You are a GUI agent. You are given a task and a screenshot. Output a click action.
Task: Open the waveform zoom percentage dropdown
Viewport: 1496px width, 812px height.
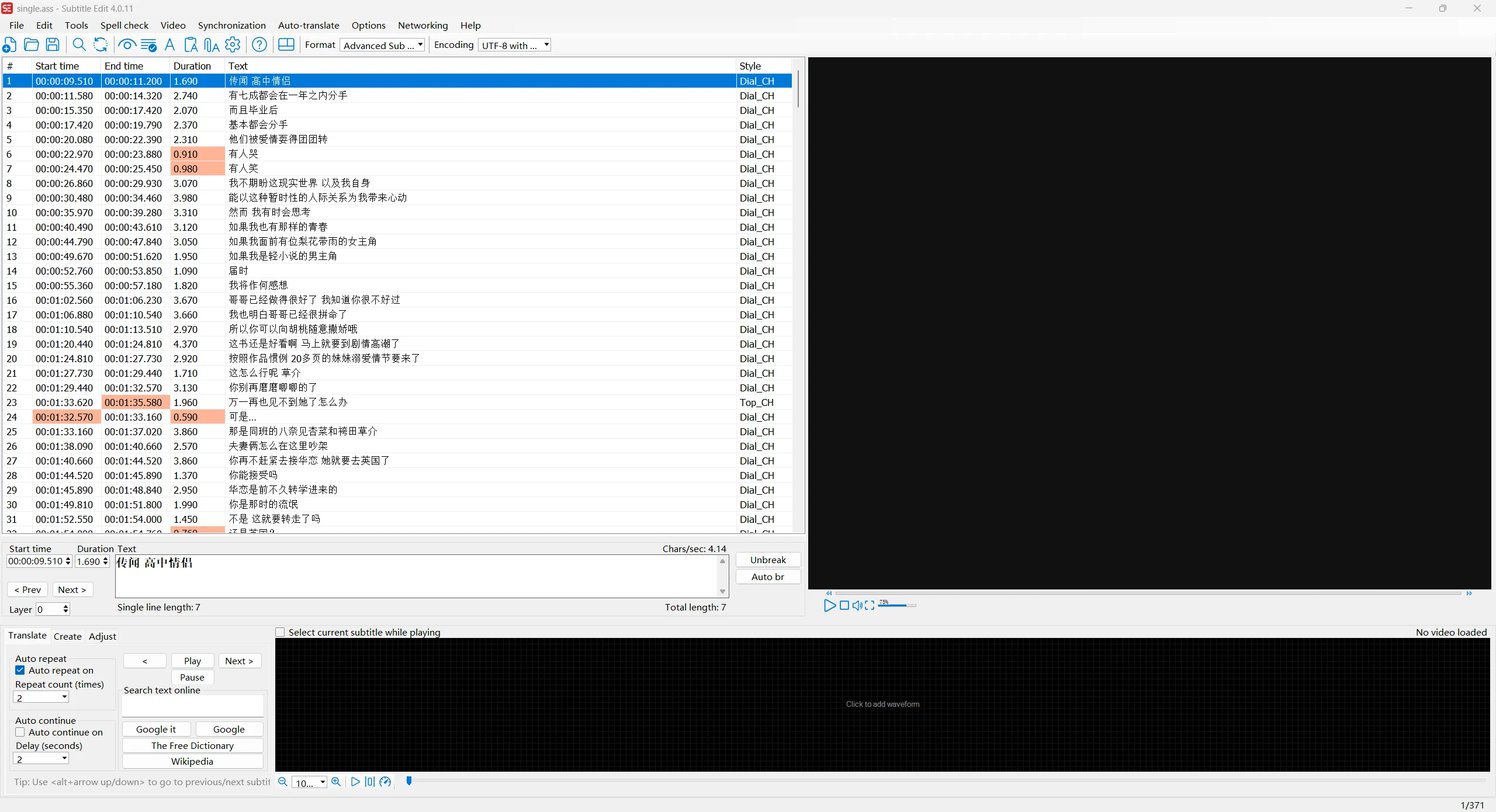pos(309,782)
